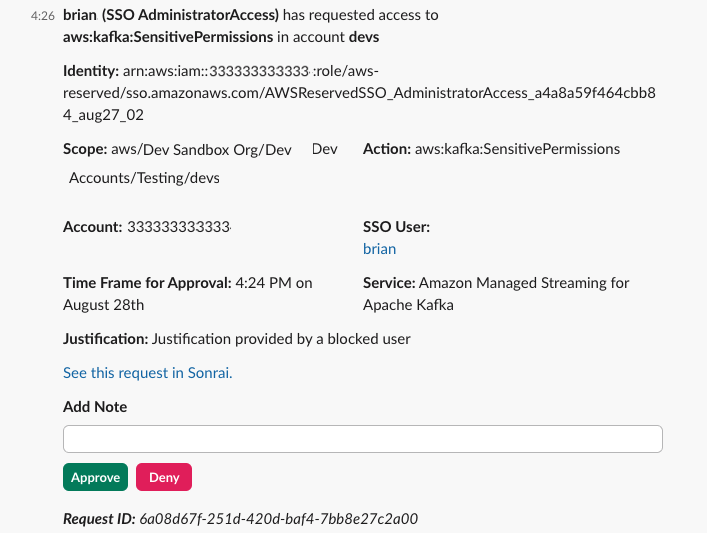Click the Action value aws:kafka:SensitivePermissions
The image size is (707, 546).
point(517,149)
